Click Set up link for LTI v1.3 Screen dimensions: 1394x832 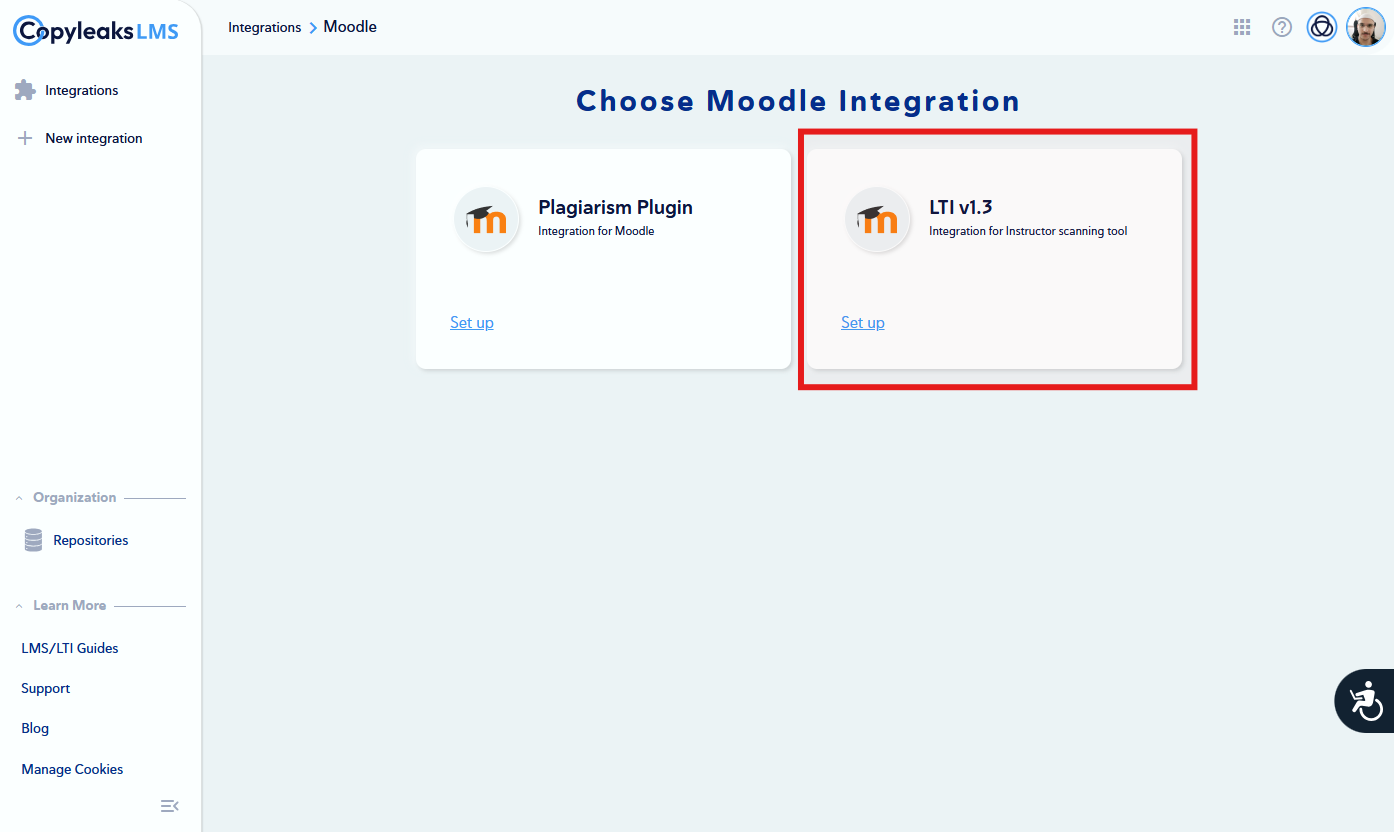tap(863, 322)
